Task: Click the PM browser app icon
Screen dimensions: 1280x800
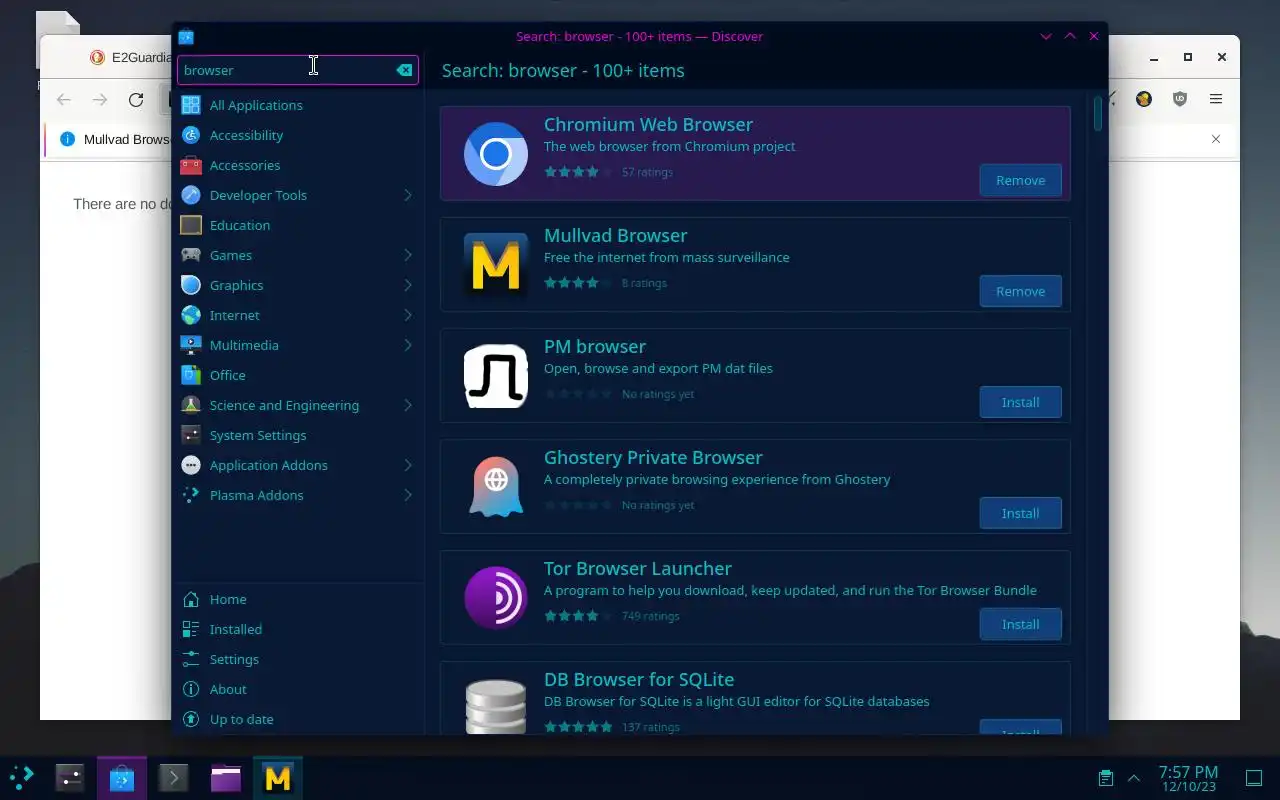Action: (496, 376)
